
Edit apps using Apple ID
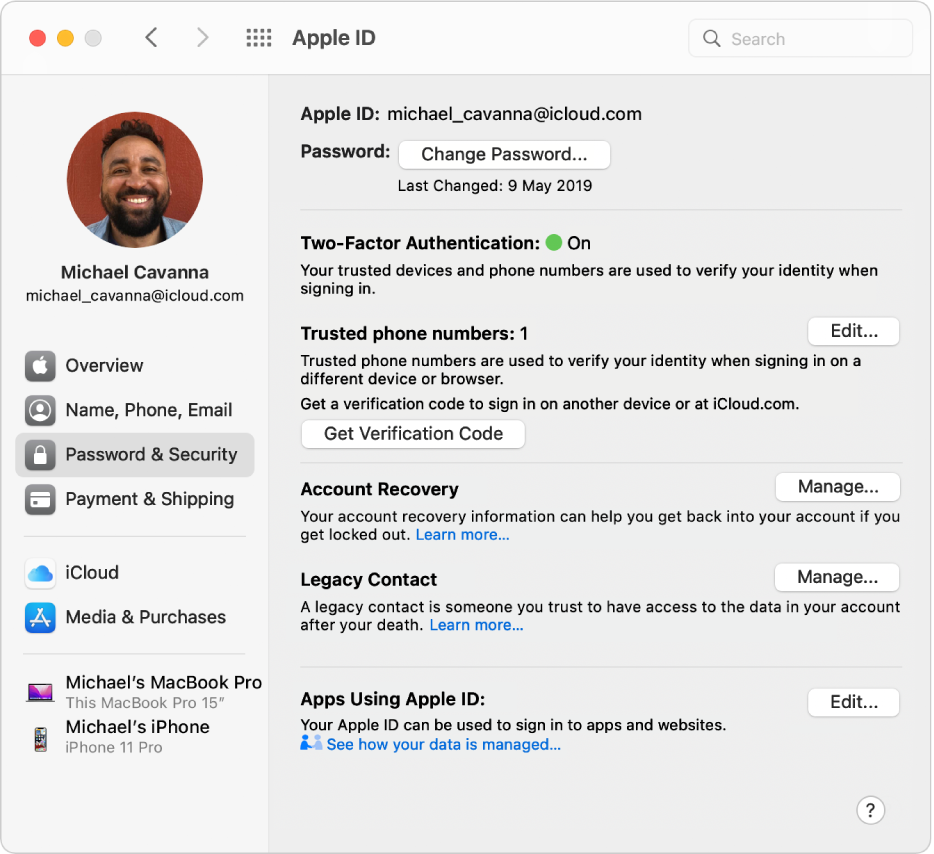[853, 702]
